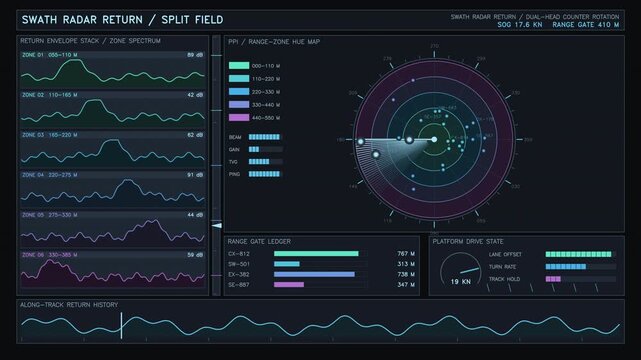Click the SE-887 range bar in the ledger
The height and width of the screenshot is (360, 641).
(289, 284)
